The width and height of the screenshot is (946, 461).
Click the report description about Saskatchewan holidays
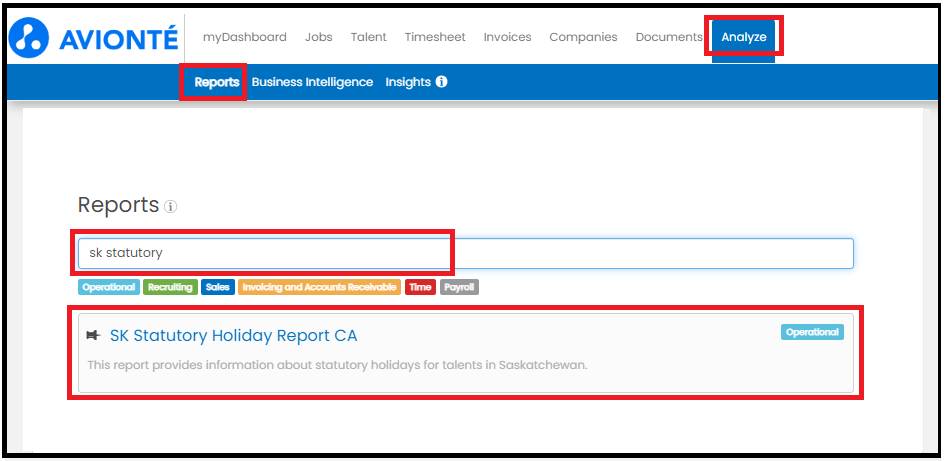pyautogui.click(x=337, y=365)
